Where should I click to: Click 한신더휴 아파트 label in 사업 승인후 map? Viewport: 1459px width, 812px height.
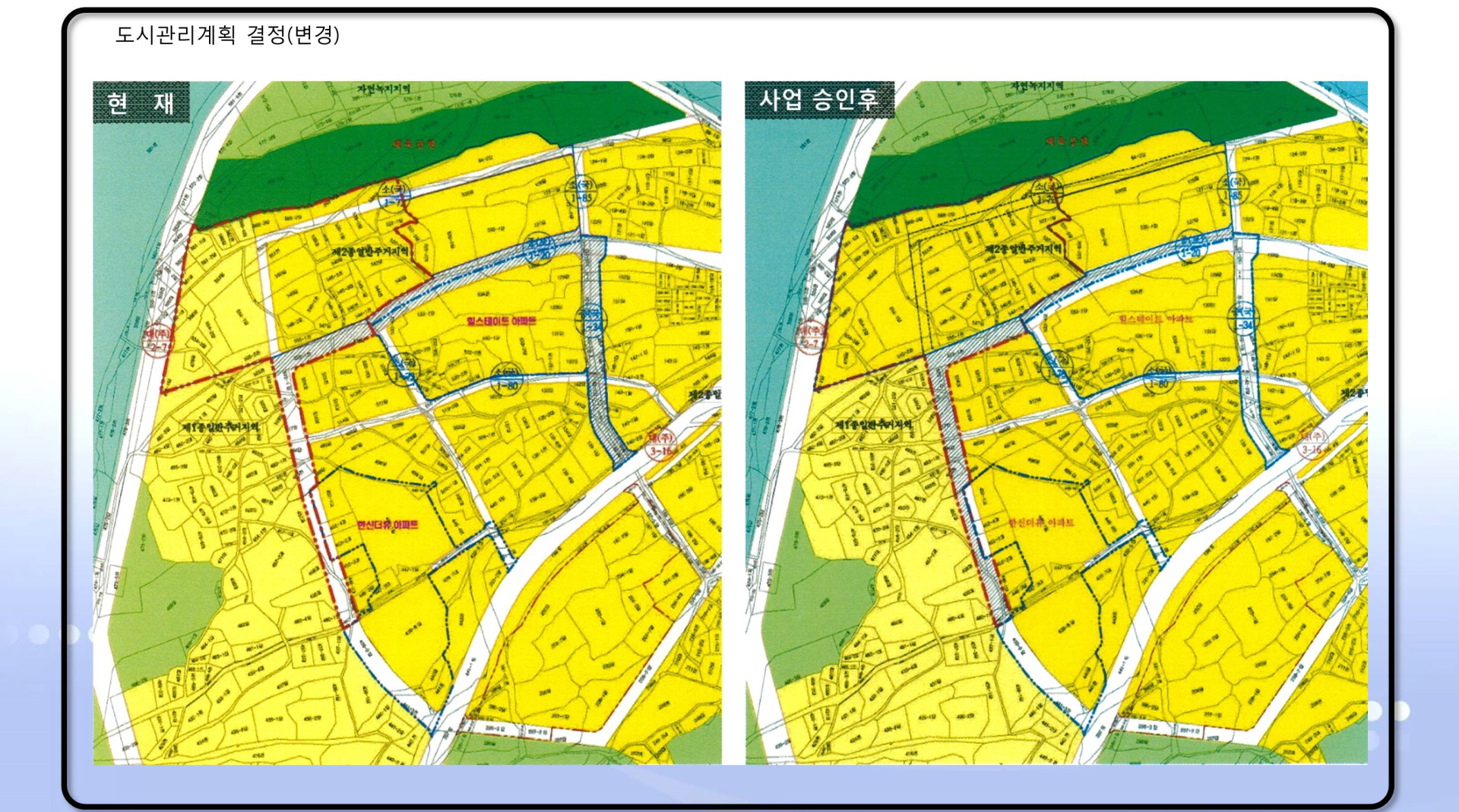coord(1041,523)
